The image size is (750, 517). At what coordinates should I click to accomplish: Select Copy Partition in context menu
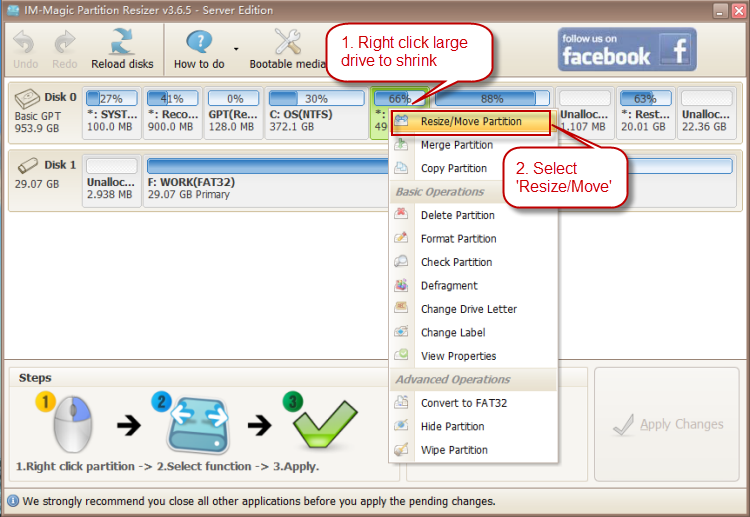pyautogui.click(x=453, y=168)
